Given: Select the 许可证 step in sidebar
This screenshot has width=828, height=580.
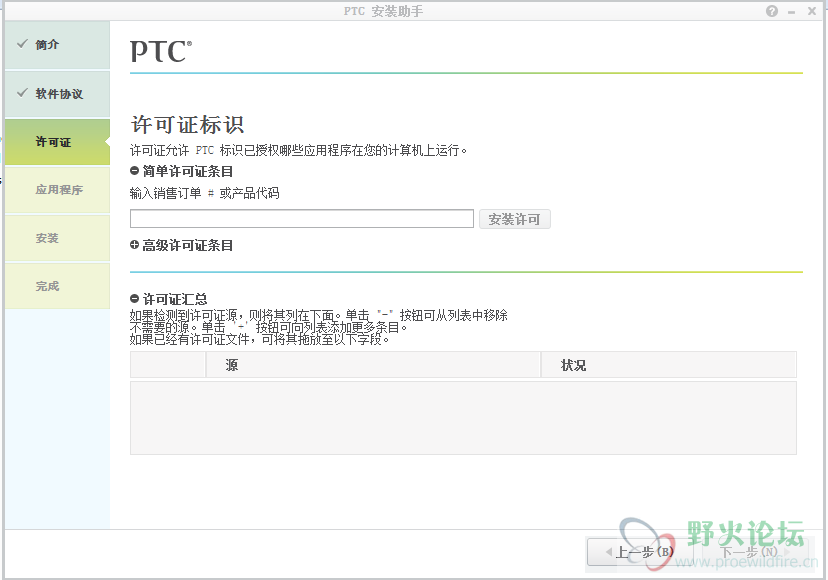Looking at the screenshot, I should click(x=58, y=142).
